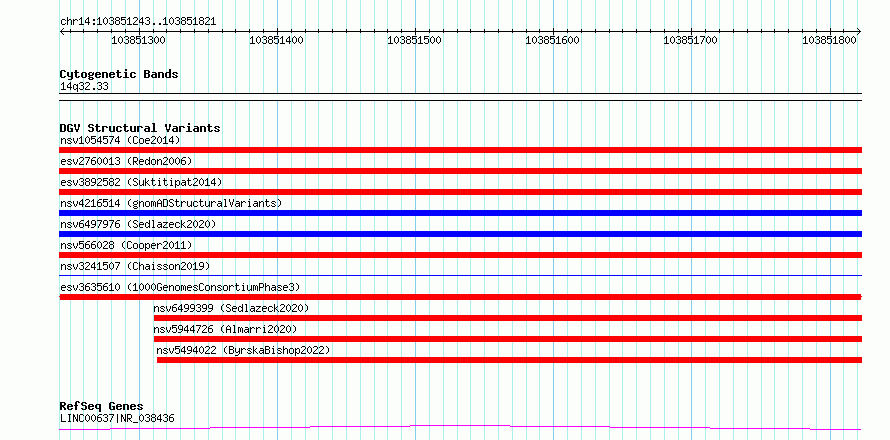This screenshot has width=890, height=440.
Task: Select the esv2760013 (Redon2006) variant label
Action: point(126,161)
